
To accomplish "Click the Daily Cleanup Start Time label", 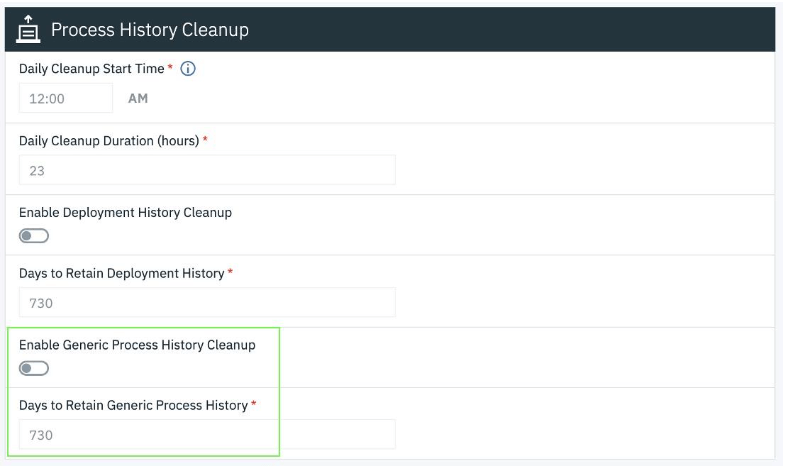I will tap(91, 69).
